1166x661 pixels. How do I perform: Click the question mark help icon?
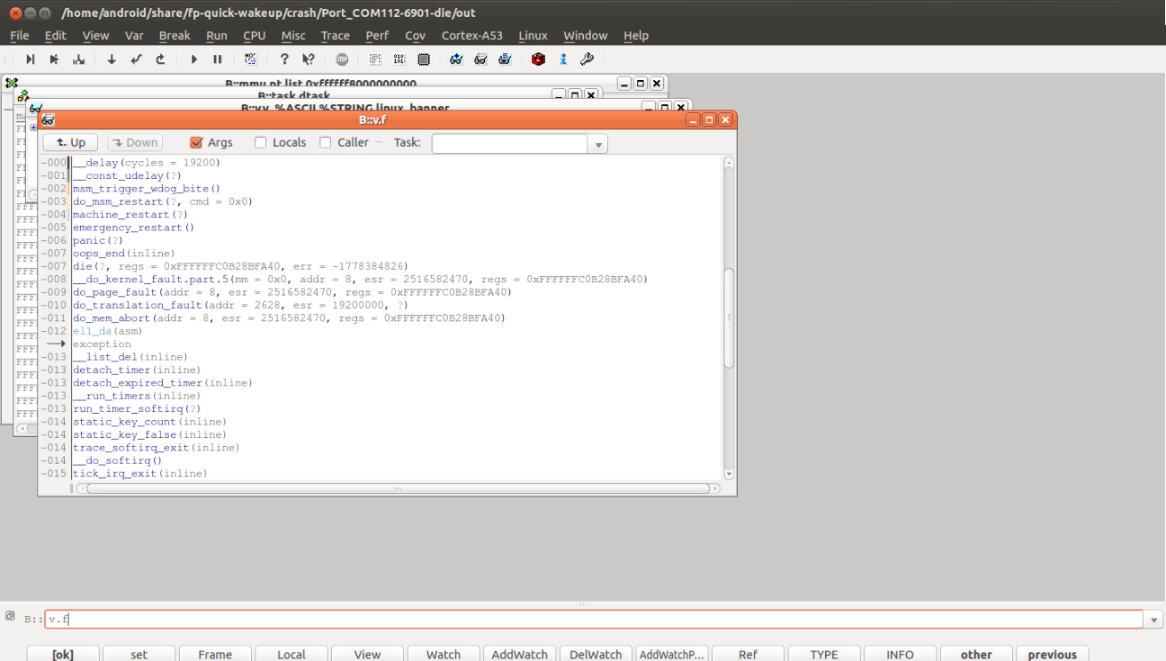[284, 59]
